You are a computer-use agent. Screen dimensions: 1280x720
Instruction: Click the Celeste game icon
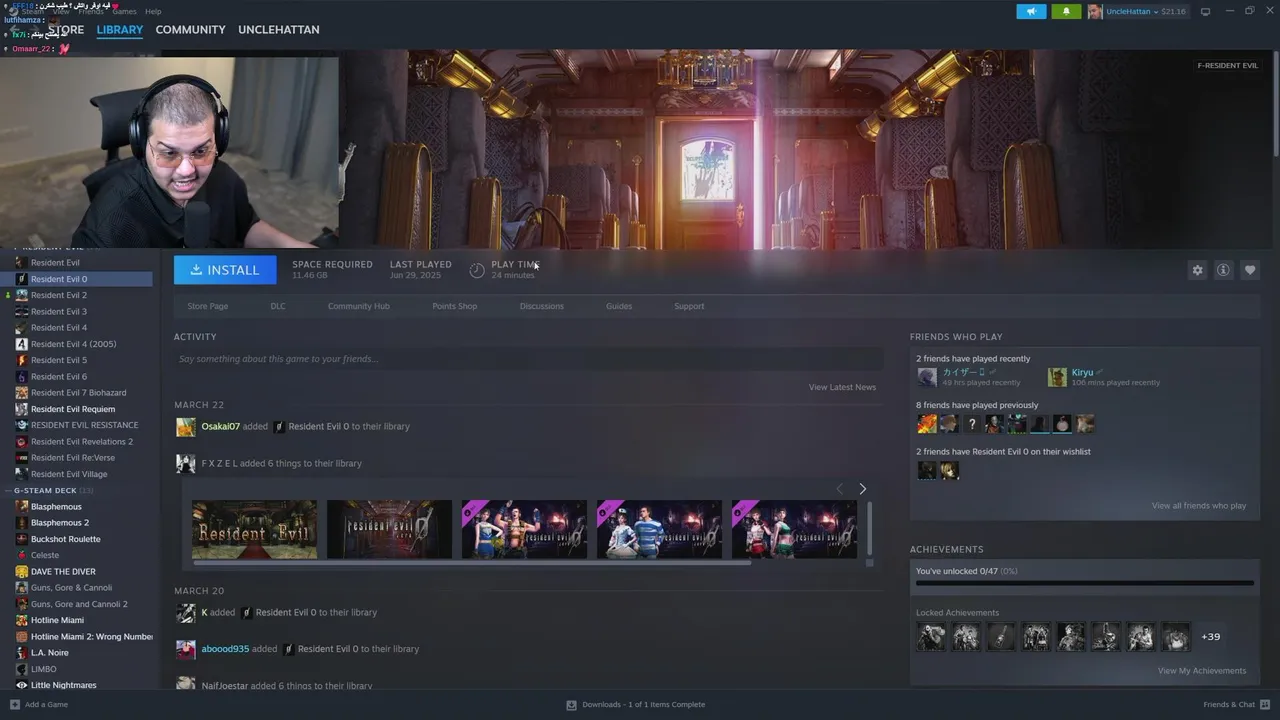22,555
